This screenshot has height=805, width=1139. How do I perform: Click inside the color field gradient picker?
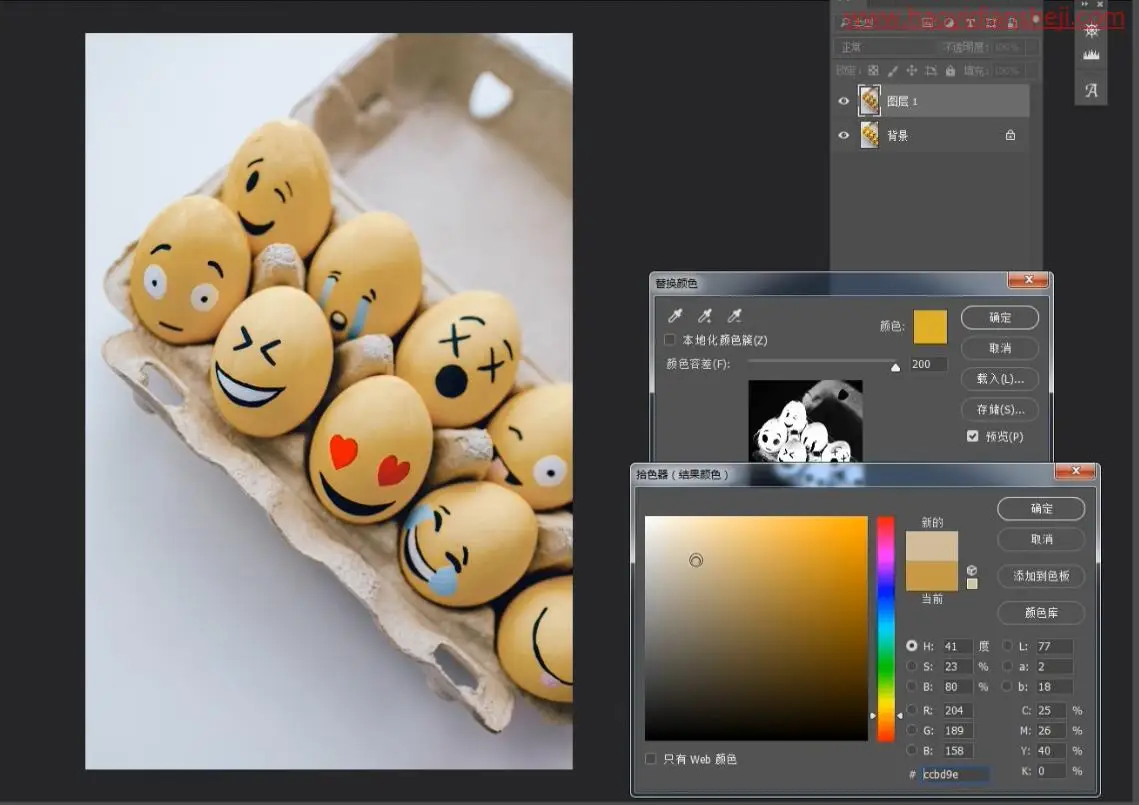tap(756, 628)
